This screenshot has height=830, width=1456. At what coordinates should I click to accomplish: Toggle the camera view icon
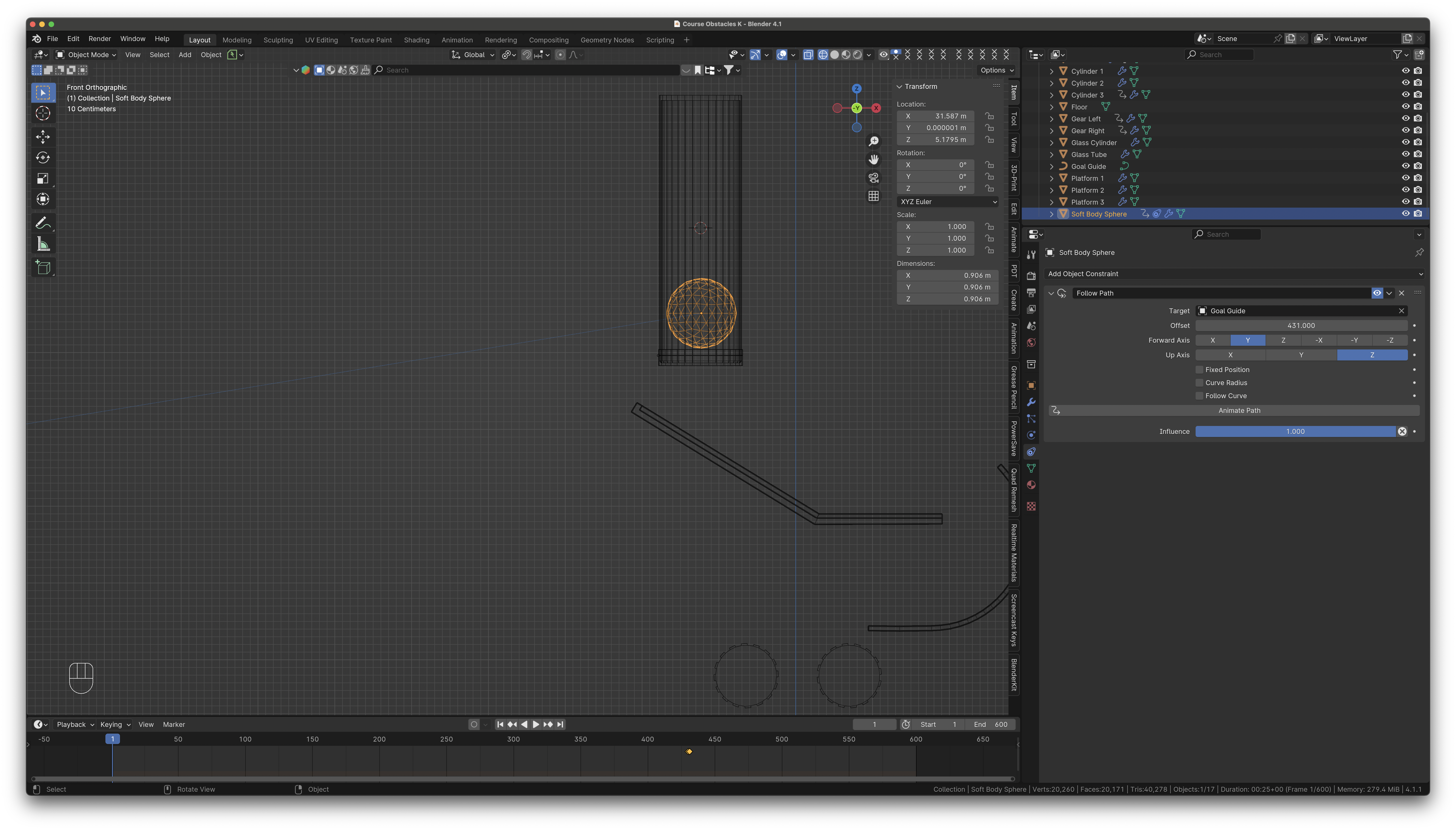pos(873,178)
